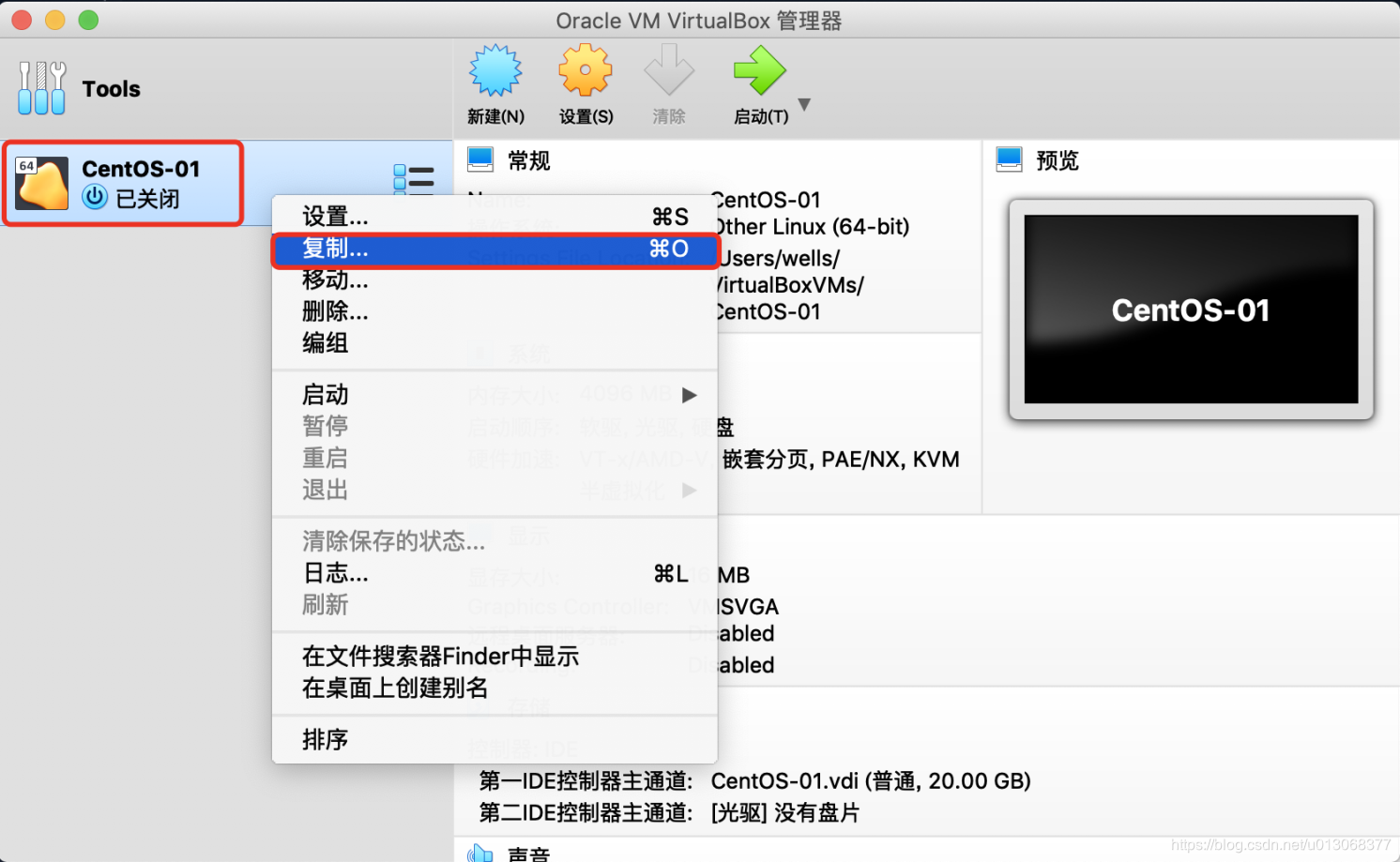Expand the 启动 submenu arrow
Image resolution: width=1400 pixels, height=862 pixels.
coord(690,395)
